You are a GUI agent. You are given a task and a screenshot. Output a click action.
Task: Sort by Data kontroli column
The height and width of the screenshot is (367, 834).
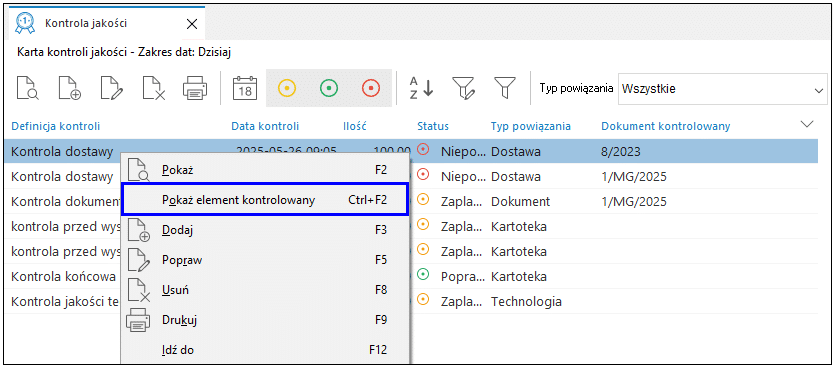click(x=265, y=127)
